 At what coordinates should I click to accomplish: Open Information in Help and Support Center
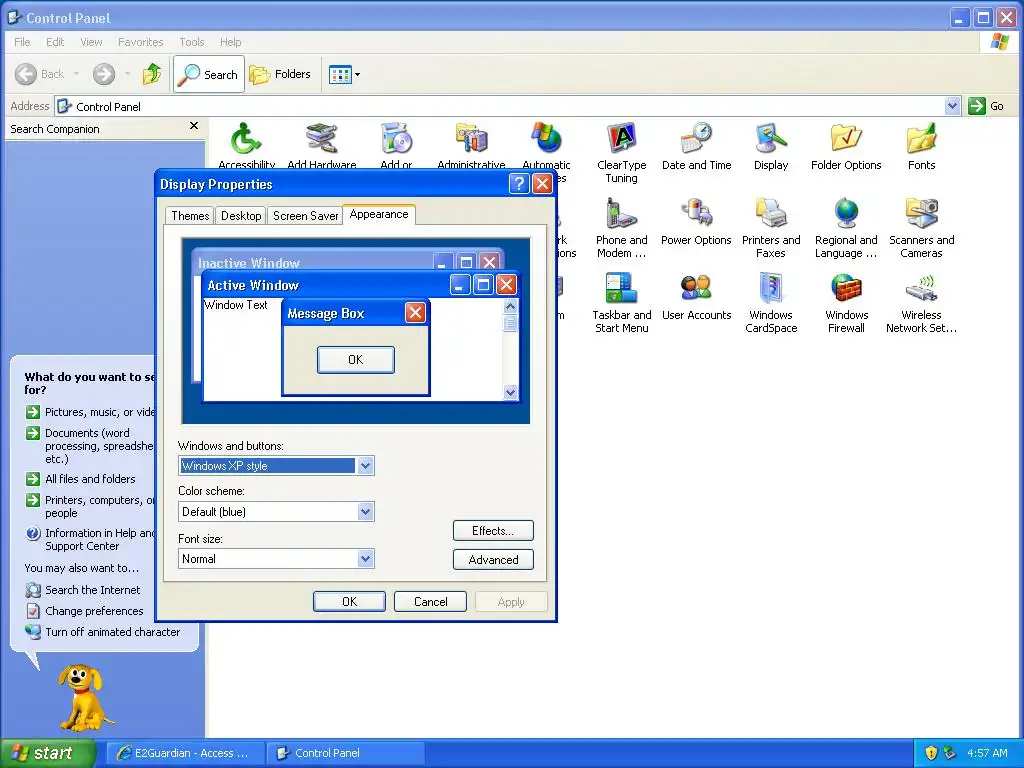coord(90,539)
